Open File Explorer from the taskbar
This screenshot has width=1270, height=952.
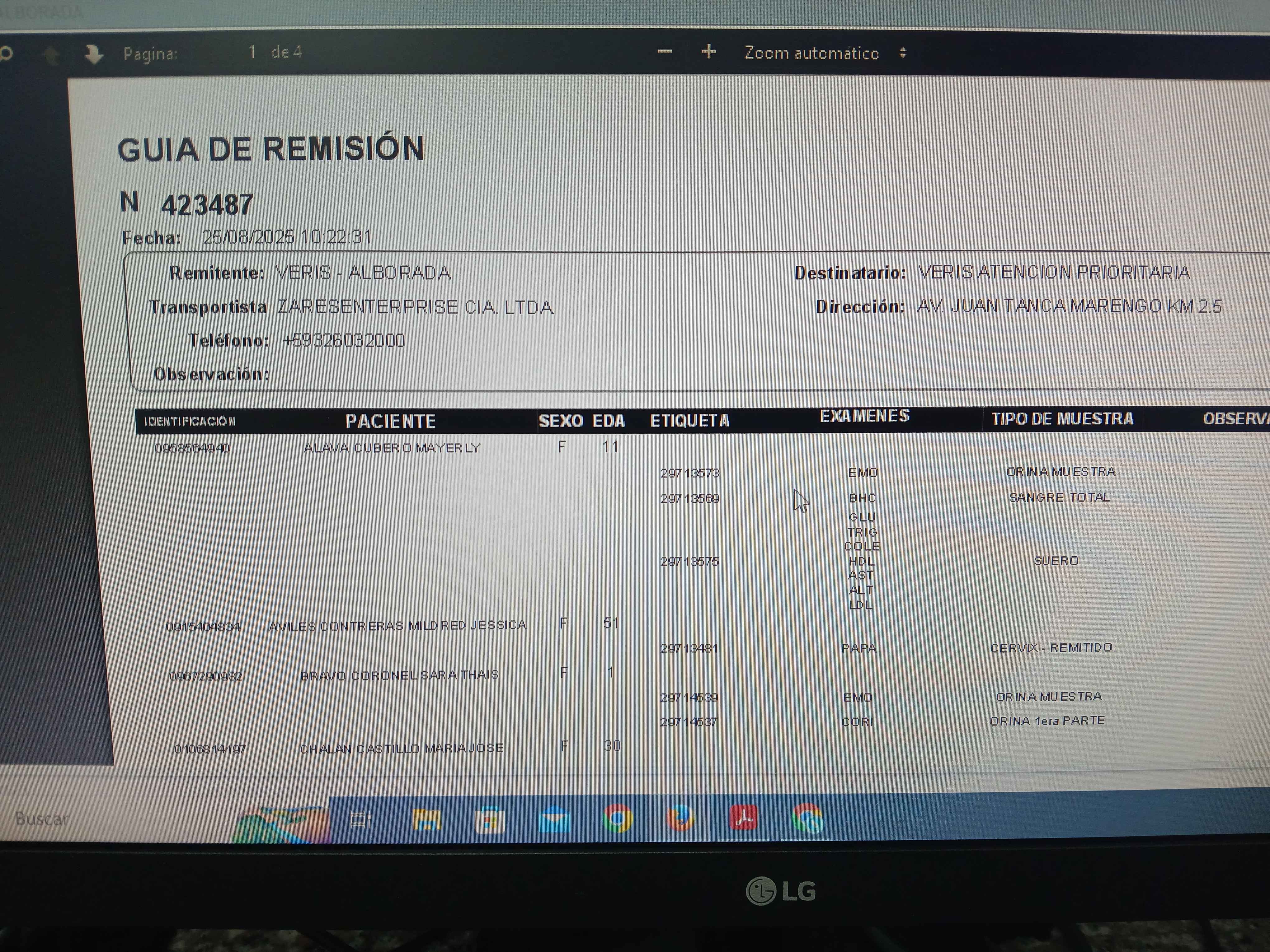pyautogui.click(x=426, y=819)
